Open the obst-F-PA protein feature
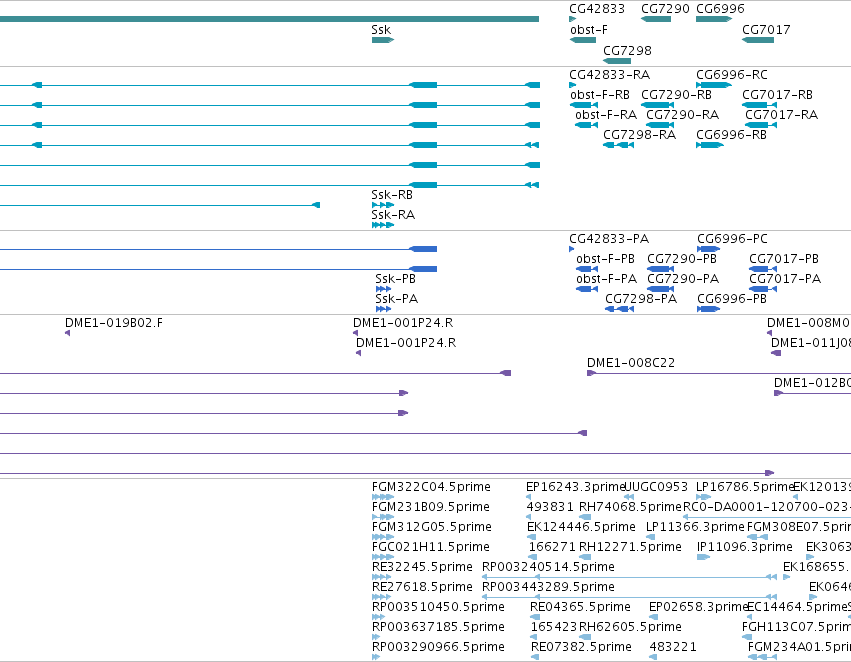Image resolution: width=851 pixels, height=662 pixels. pyautogui.click(x=587, y=289)
